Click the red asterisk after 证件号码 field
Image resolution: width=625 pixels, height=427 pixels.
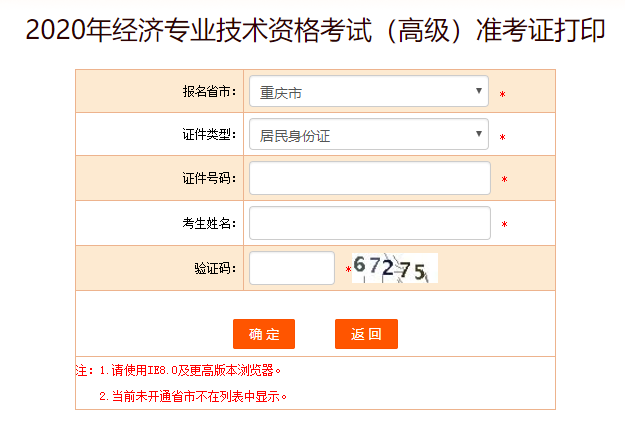tap(504, 181)
